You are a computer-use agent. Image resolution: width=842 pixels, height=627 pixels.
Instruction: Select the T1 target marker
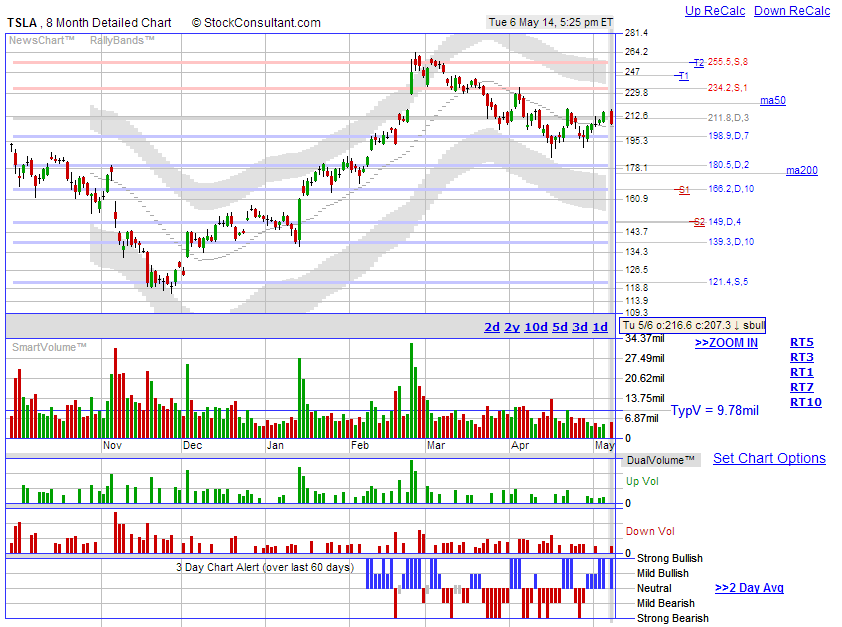point(684,76)
